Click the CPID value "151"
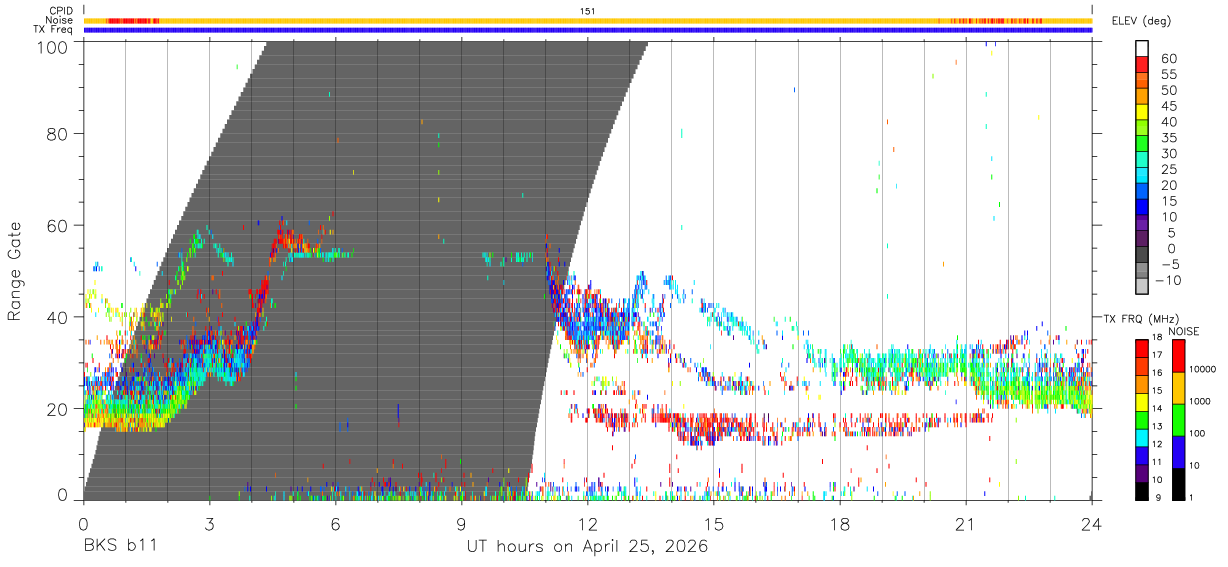Viewport: 1228px width, 567px height. coord(588,11)
